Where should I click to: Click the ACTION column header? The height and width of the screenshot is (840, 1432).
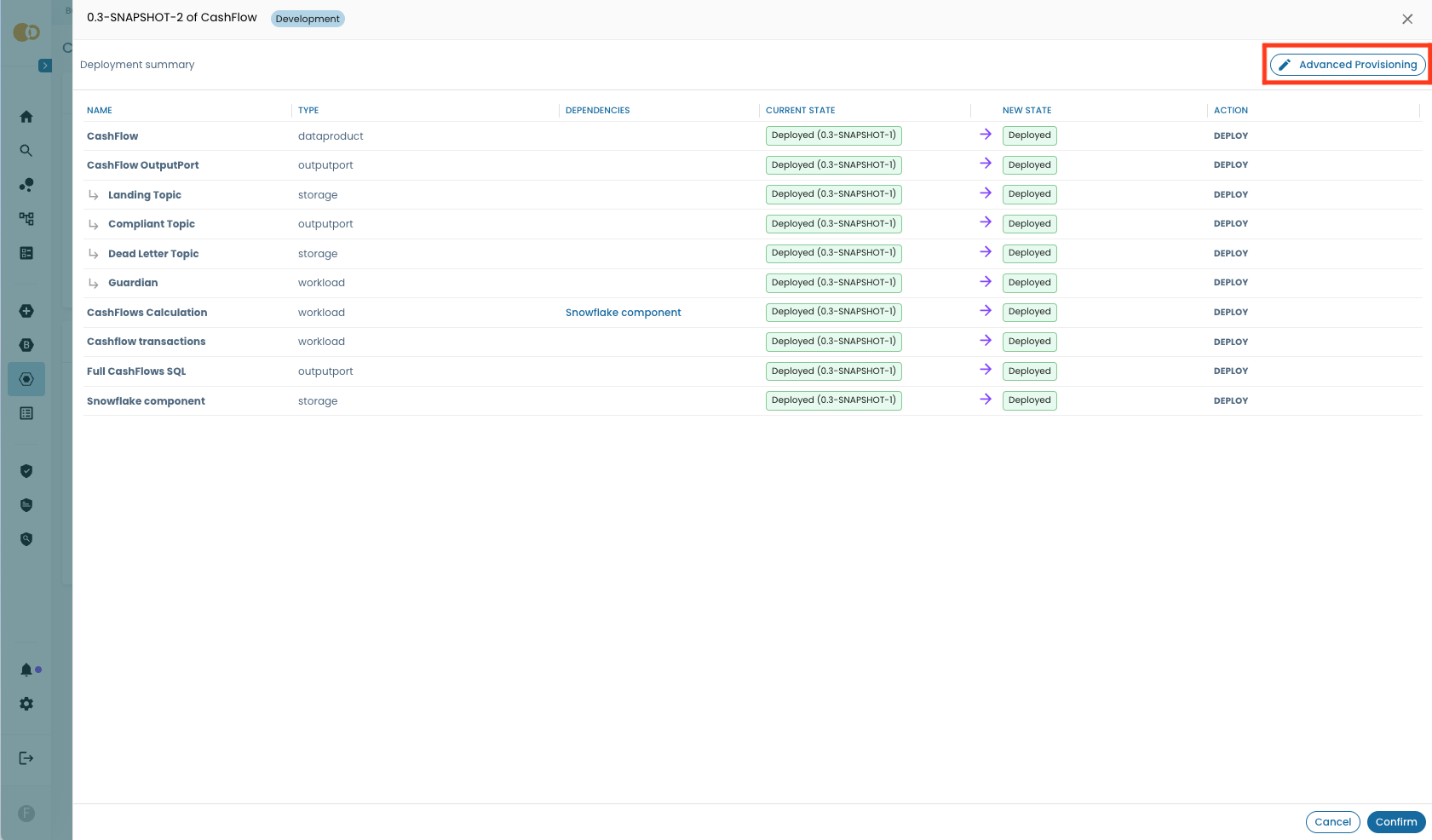pos(1231,111)
